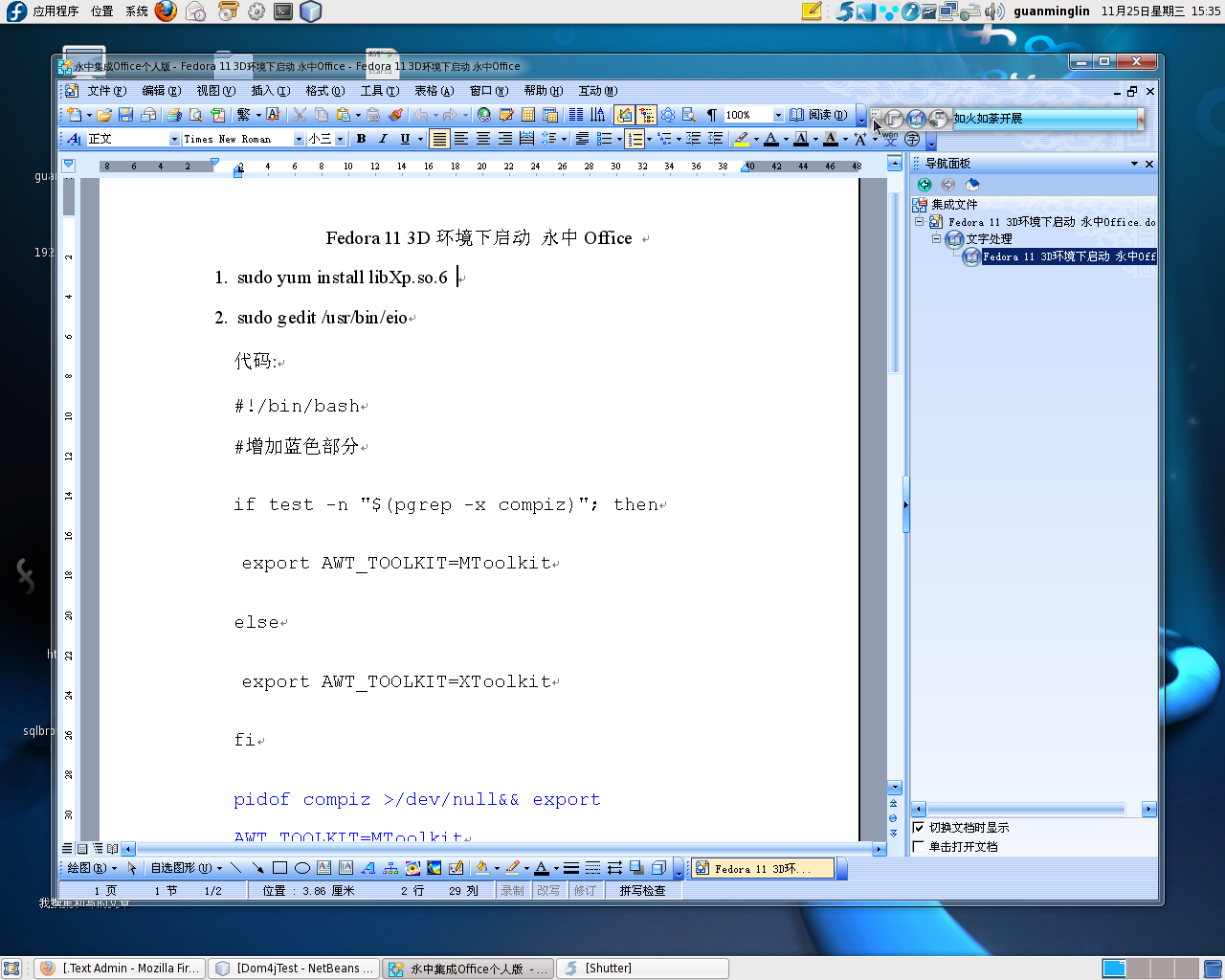Insert a hyperlink with the globe icon
1225x980 pixels.
point(484,115)
